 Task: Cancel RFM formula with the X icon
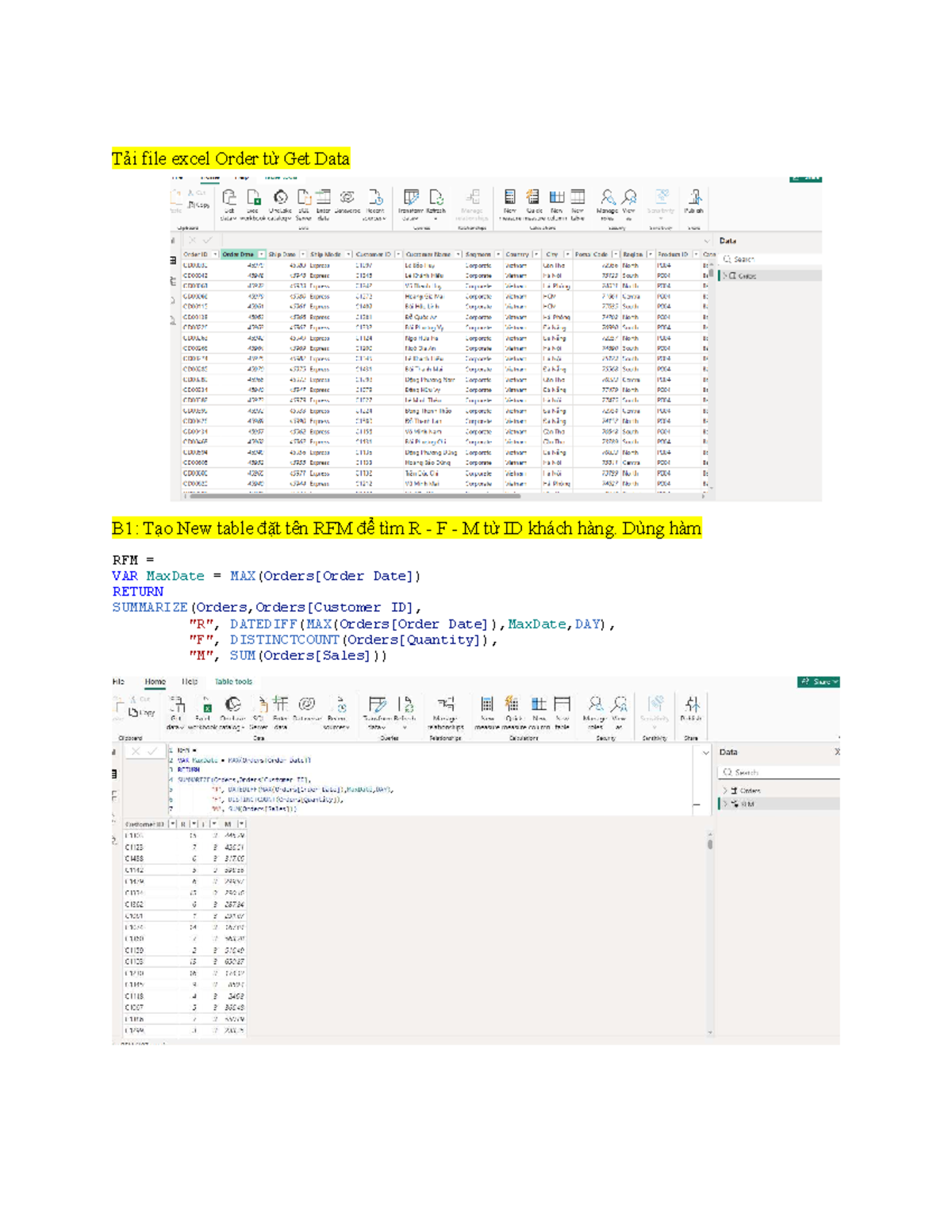[x=135, y=751]
